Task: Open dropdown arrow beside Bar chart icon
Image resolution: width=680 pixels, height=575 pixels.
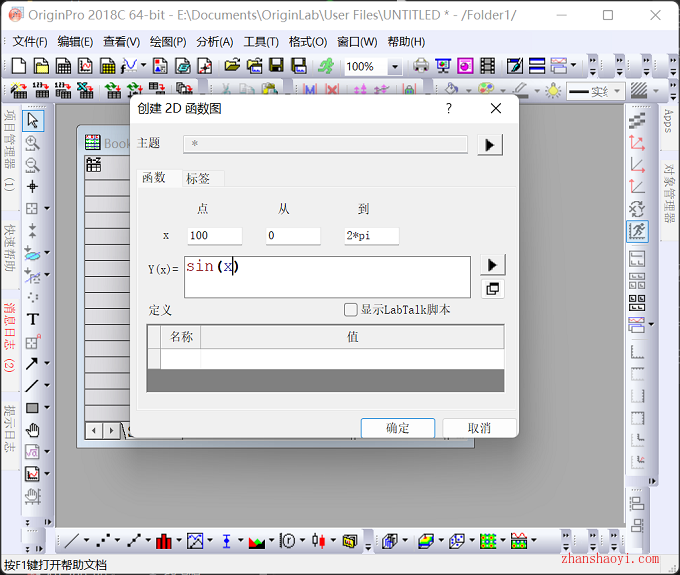Action: (179, 541)
